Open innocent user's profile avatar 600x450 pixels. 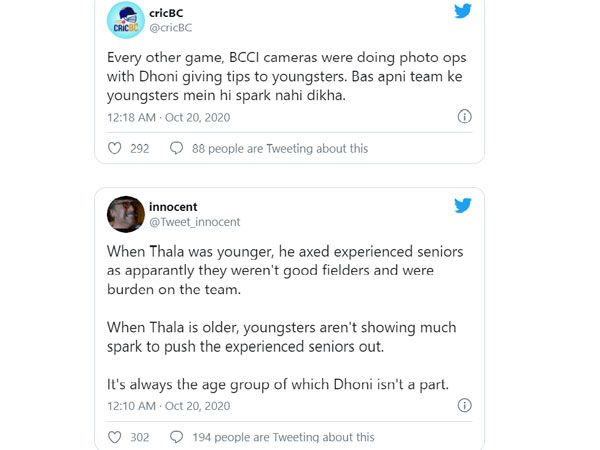[124, 213]
